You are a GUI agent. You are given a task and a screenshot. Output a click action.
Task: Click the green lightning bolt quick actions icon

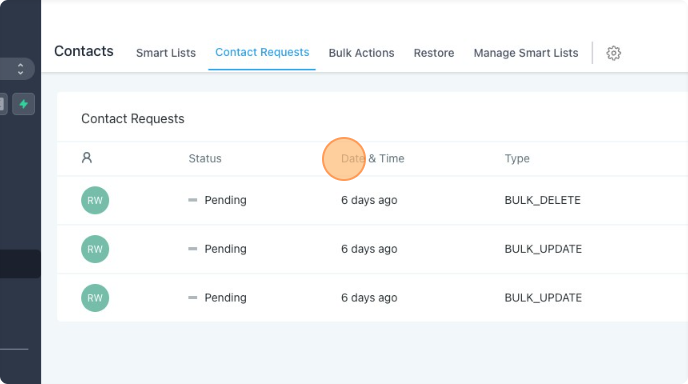pyautogui.click(x=23, y=104)
